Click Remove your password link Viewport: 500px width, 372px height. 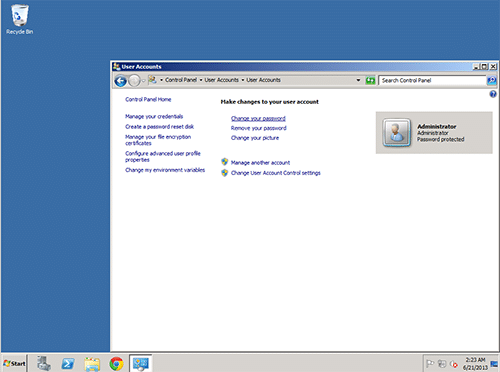[259, 128]
